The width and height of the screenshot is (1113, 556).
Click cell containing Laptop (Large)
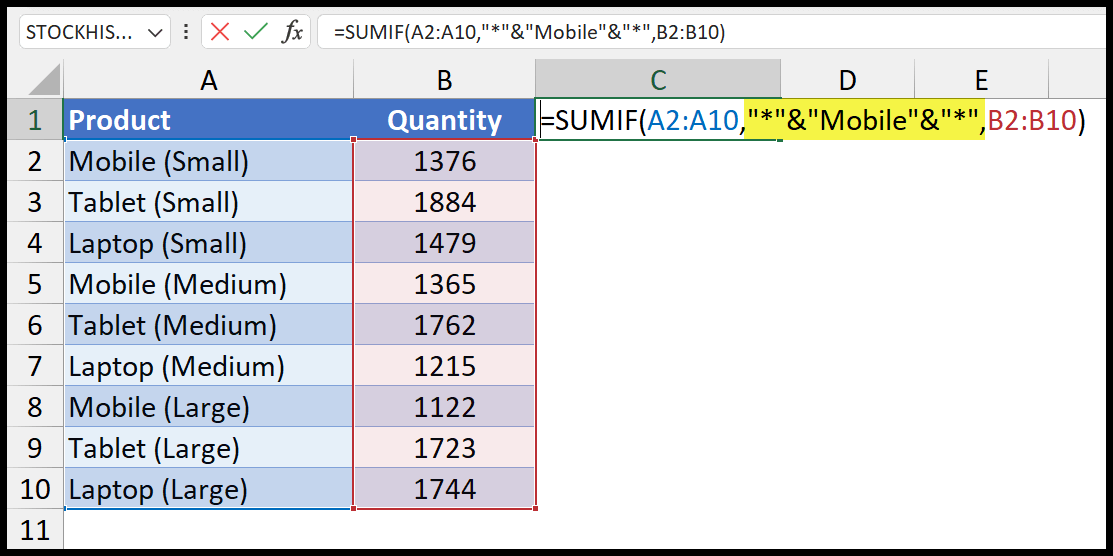pos(208,490)
